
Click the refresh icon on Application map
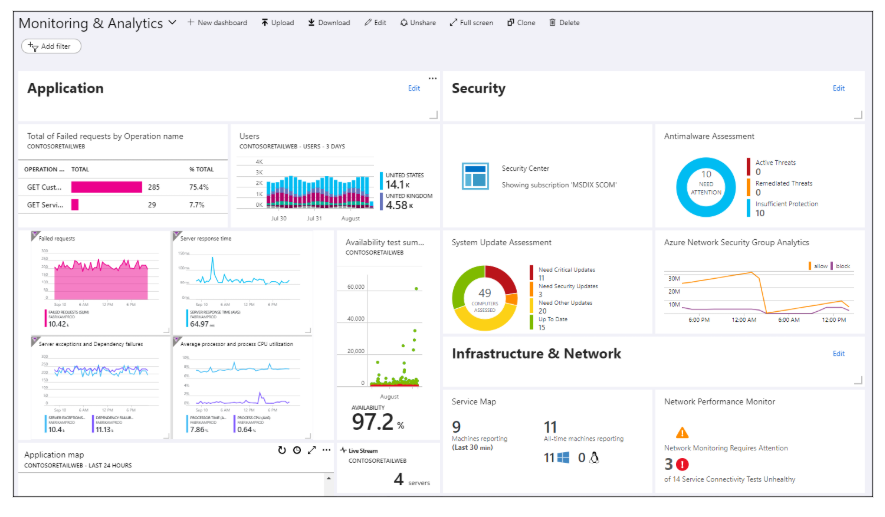tap(282, 451)
